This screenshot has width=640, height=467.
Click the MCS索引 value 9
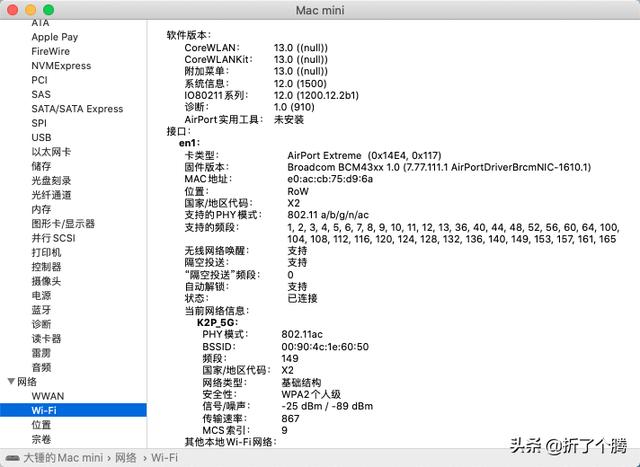[x=284, y=430]
